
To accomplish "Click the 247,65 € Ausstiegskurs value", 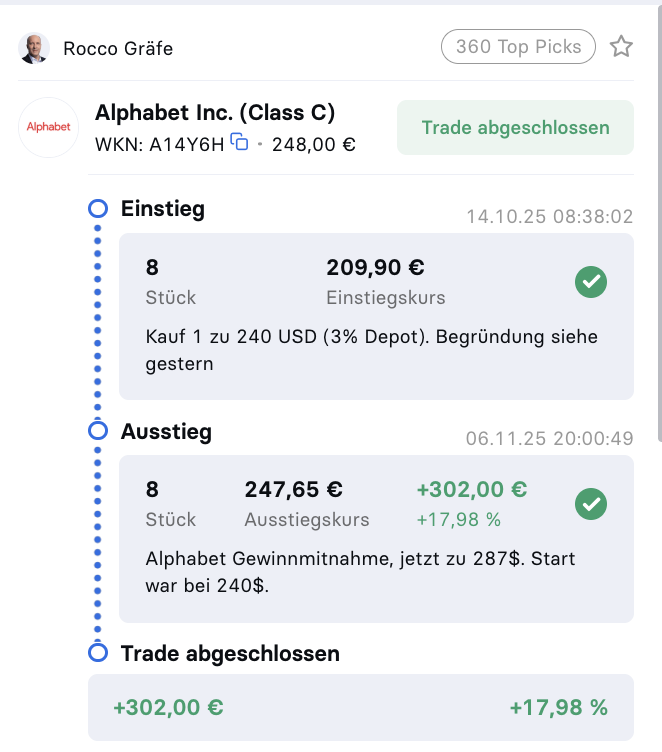I will pos(294,490).
